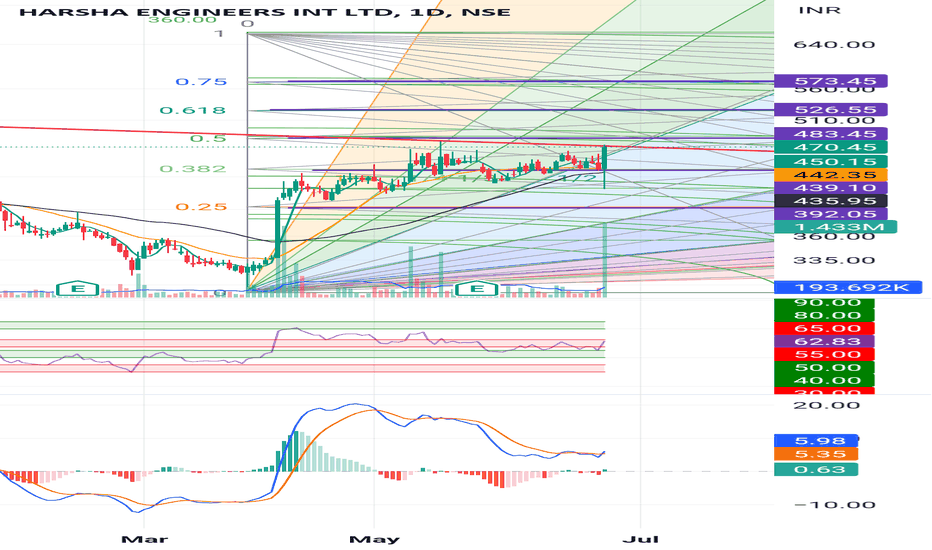The width and height of the screenshot is (932, 550).
Task: Click the 335.00 price axis value
Action: pos(834,260)
